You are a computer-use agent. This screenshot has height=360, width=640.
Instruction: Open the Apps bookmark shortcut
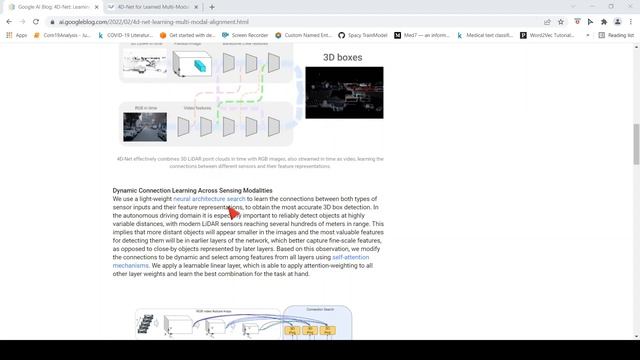(16, 36)
